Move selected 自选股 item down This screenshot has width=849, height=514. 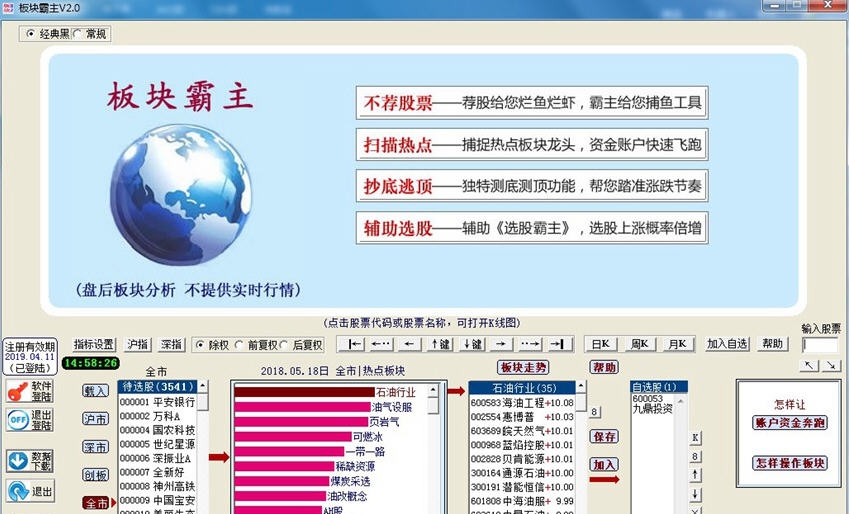pyautogui.click(x=695, y=494)
